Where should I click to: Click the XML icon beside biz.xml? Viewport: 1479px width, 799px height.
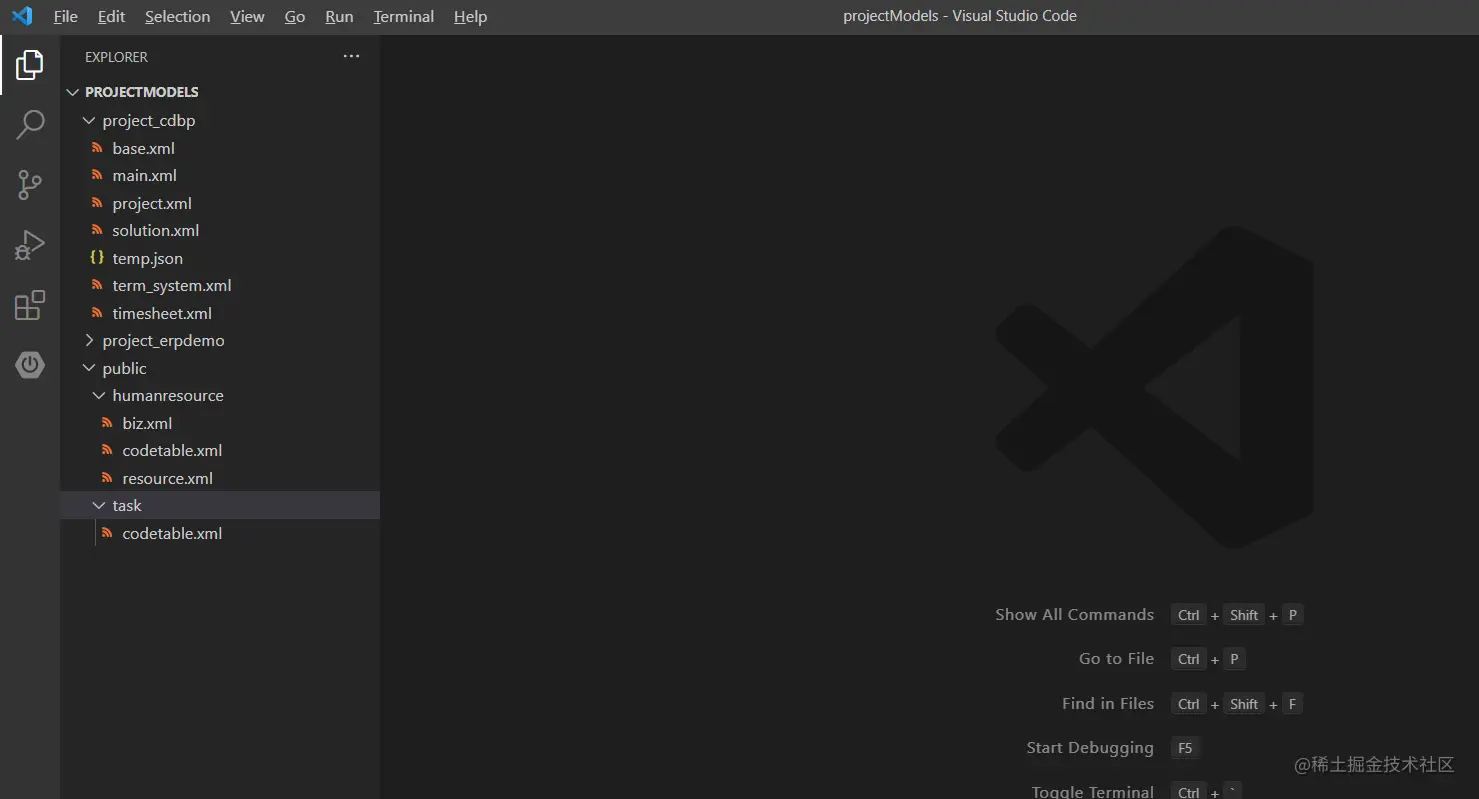pos(107,423)
